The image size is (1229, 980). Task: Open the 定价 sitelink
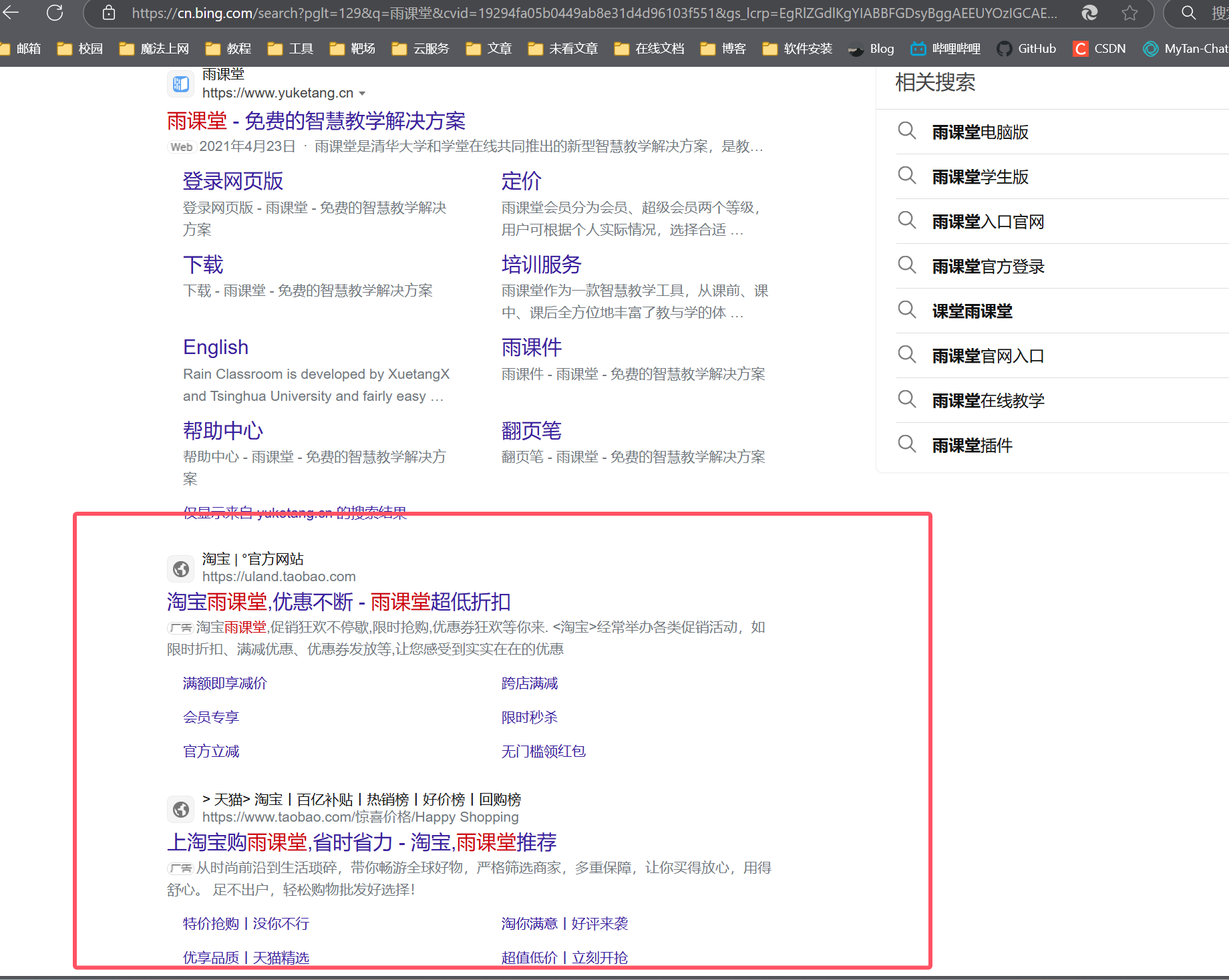click(x=521, y=181)
